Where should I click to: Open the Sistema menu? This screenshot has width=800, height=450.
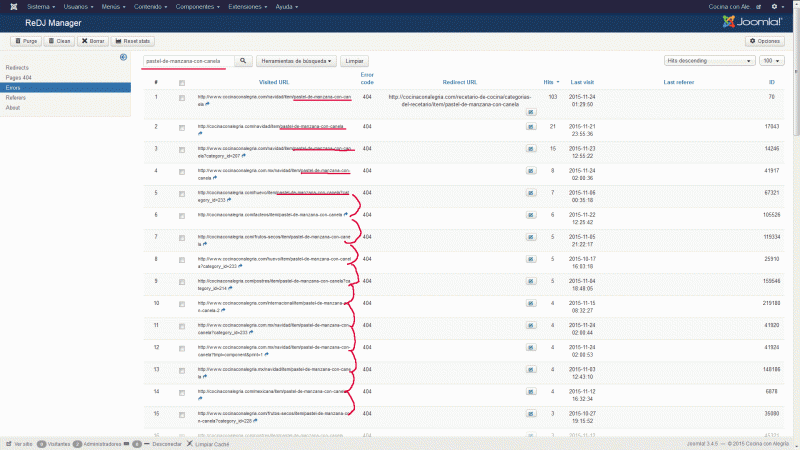point(41,7)
